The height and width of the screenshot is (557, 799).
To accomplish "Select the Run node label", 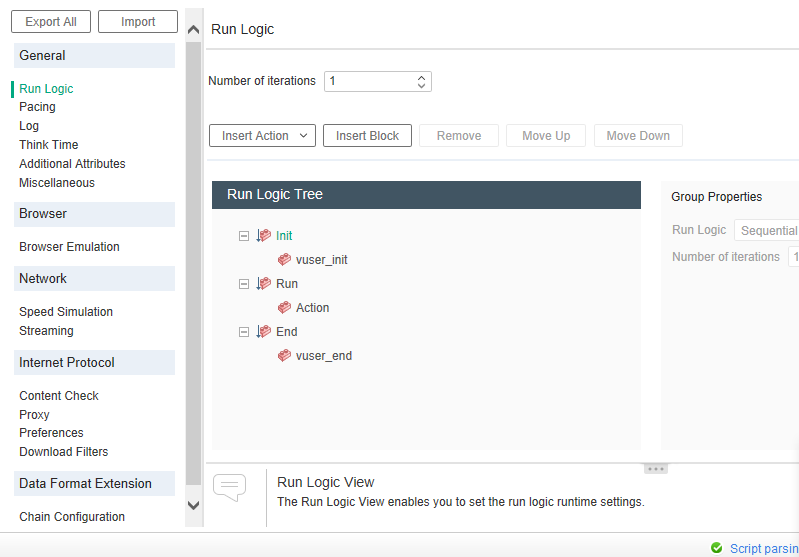I will click(287, 283).
